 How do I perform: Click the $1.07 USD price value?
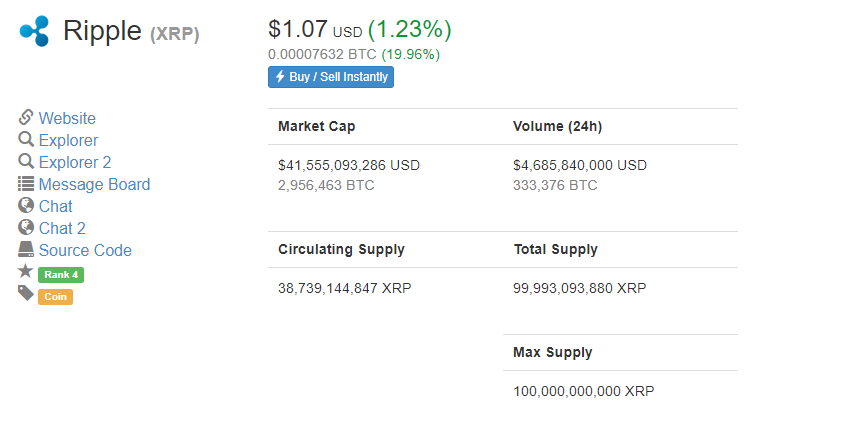(315, 30)
